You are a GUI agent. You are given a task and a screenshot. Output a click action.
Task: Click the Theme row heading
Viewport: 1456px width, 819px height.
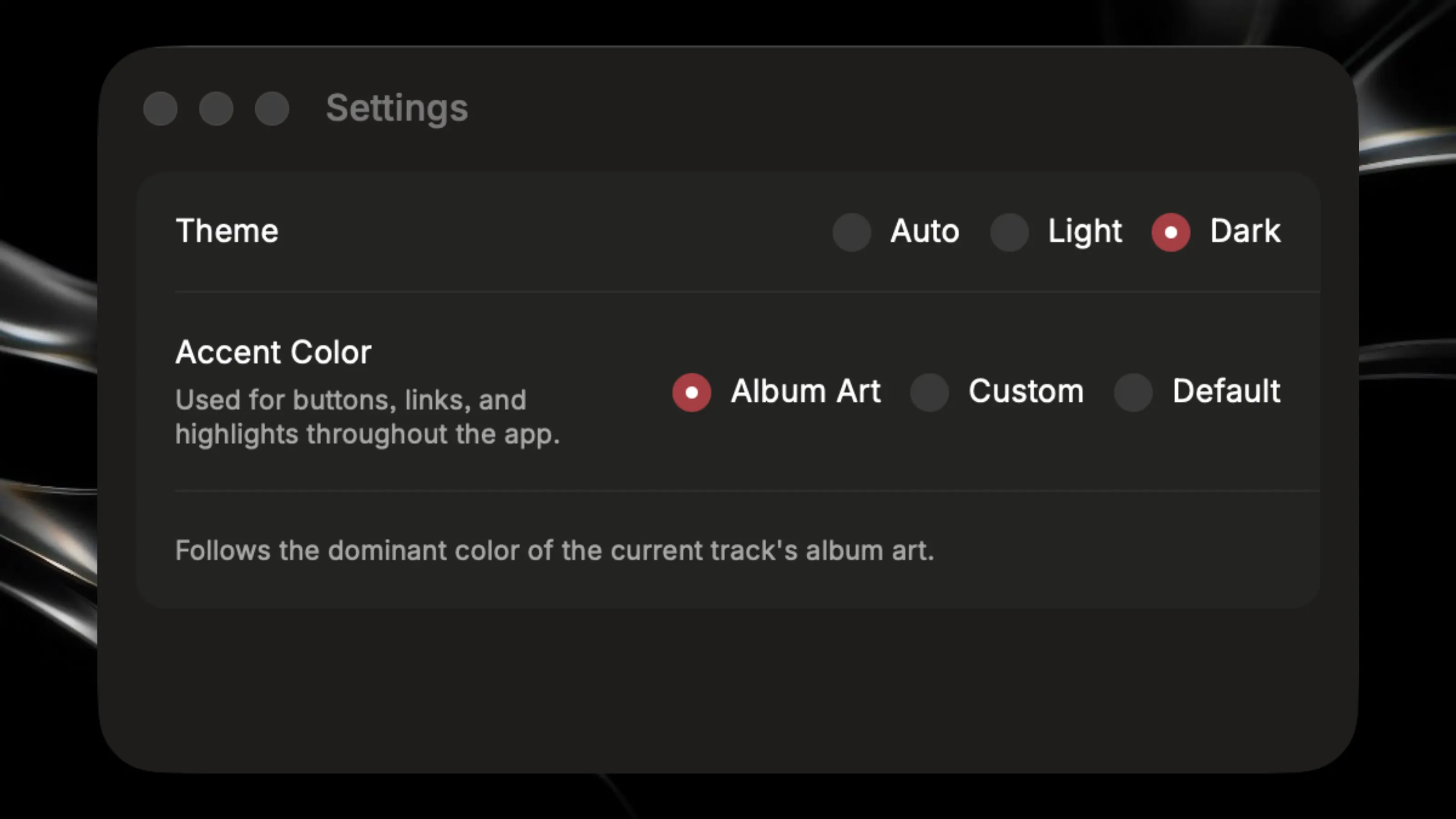tap(227, 231)
